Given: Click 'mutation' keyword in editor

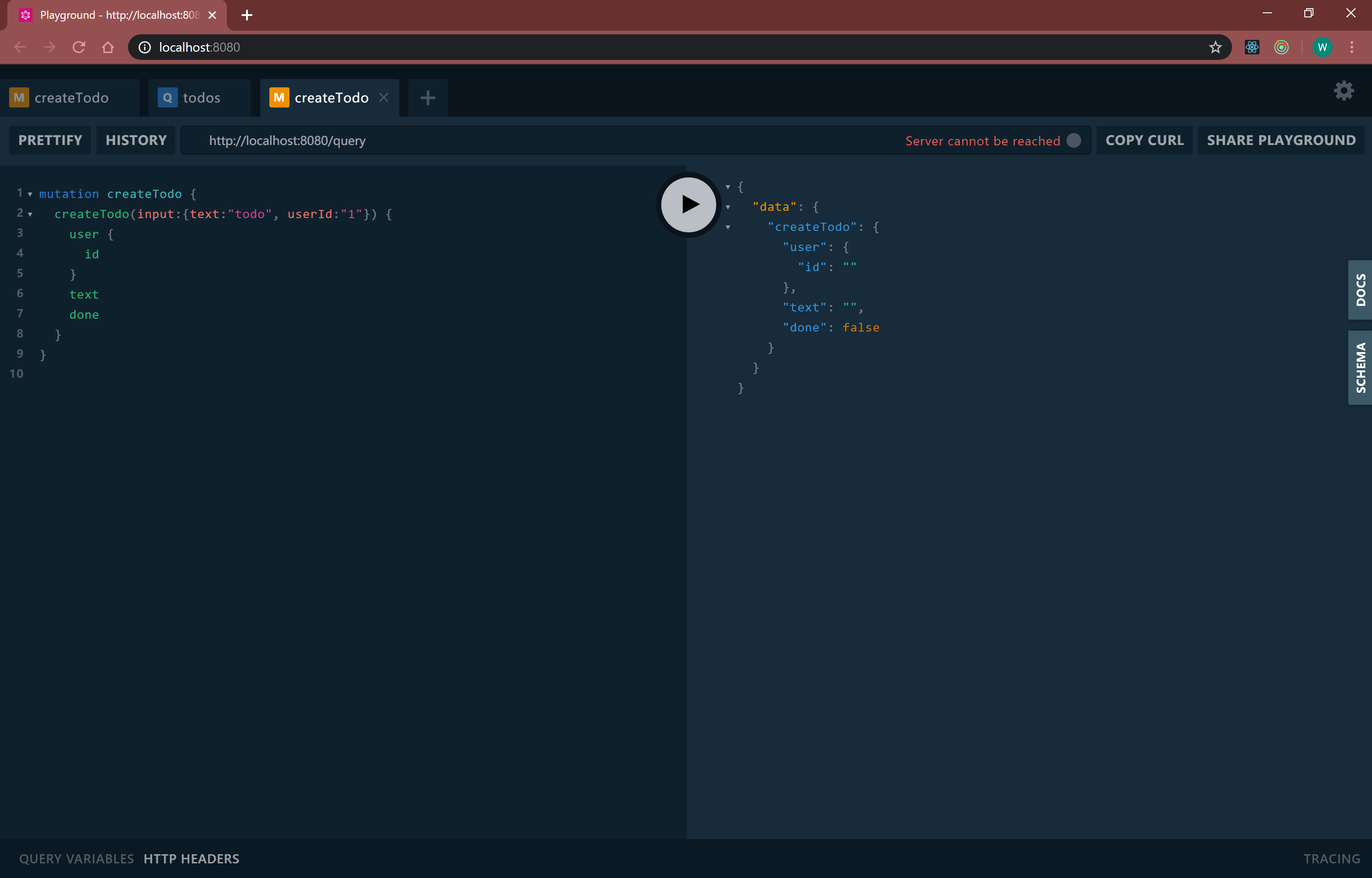Looking at the screenshot, I should (x=69, y=194).
